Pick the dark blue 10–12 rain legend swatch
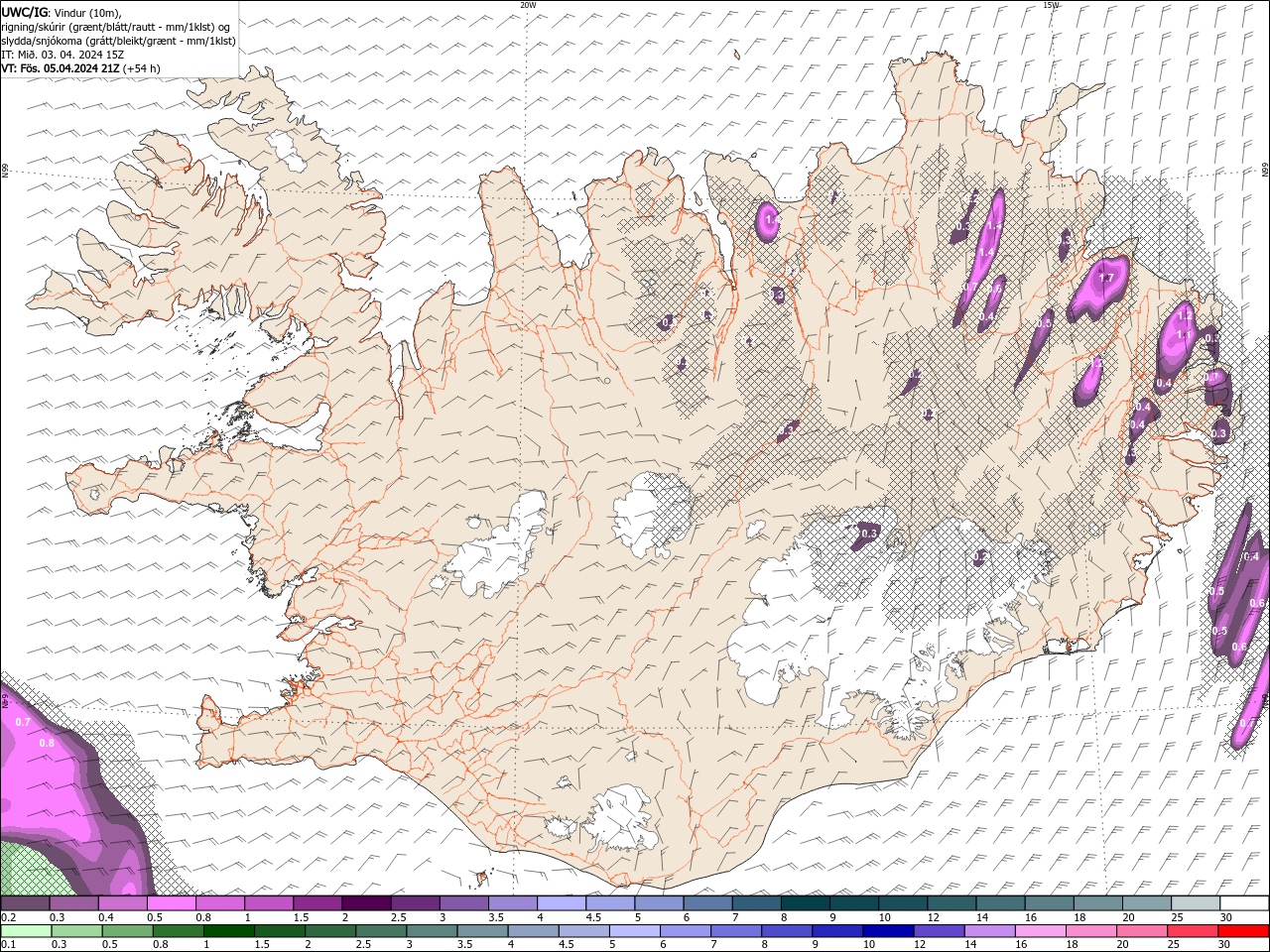The image size is (1270, 952). tap(887, 931)
